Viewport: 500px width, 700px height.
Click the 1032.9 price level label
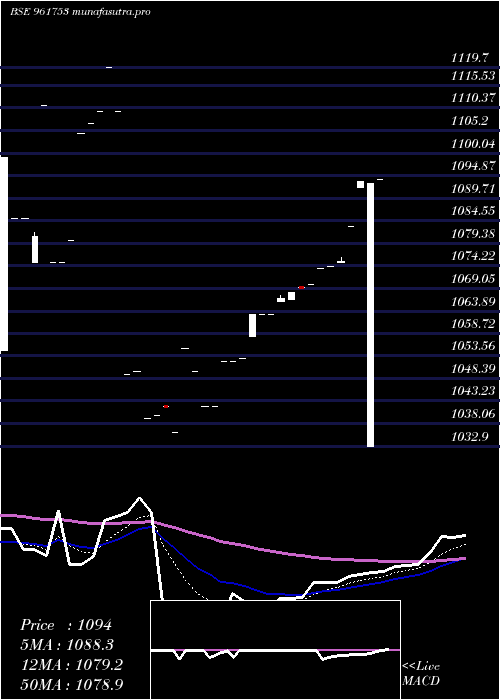[x=469, y=437]
